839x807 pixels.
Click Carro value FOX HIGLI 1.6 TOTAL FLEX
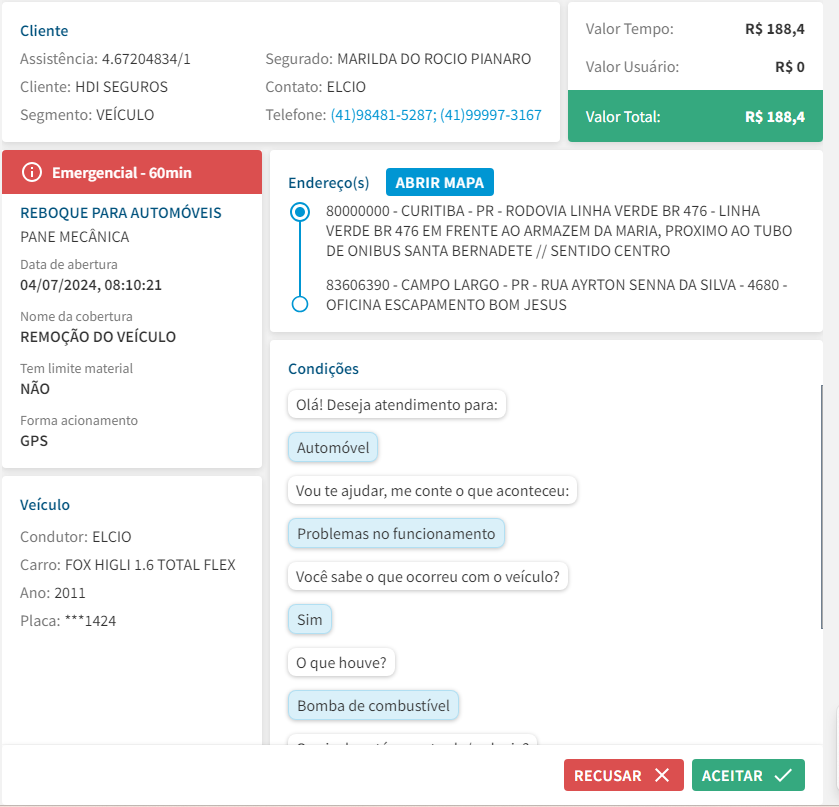click(150, 565)
